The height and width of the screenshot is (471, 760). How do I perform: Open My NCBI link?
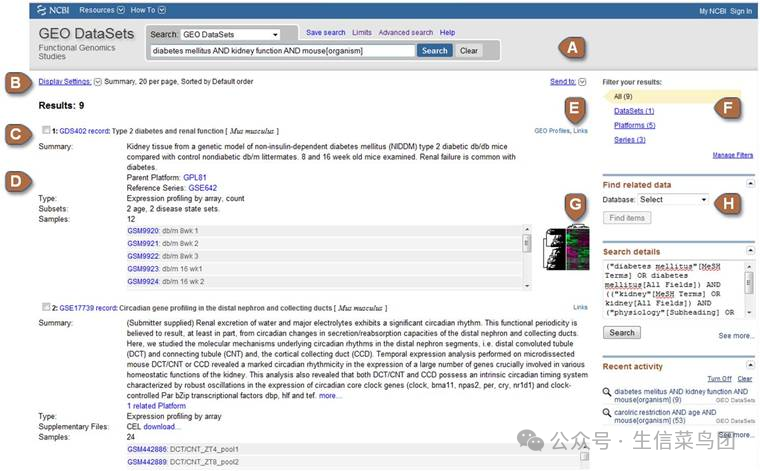pyautogui.click(x=712, y=11)
